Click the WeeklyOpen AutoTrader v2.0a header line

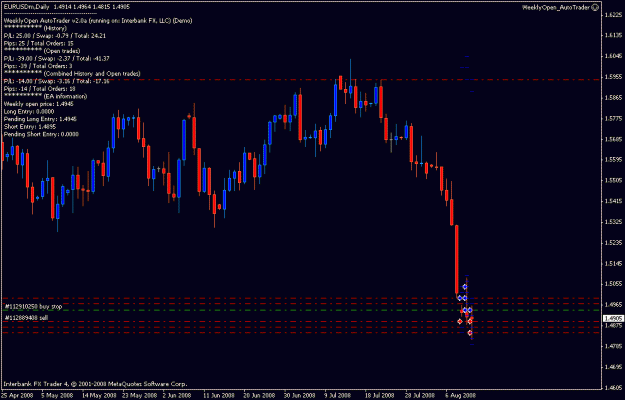click(98, 20)
